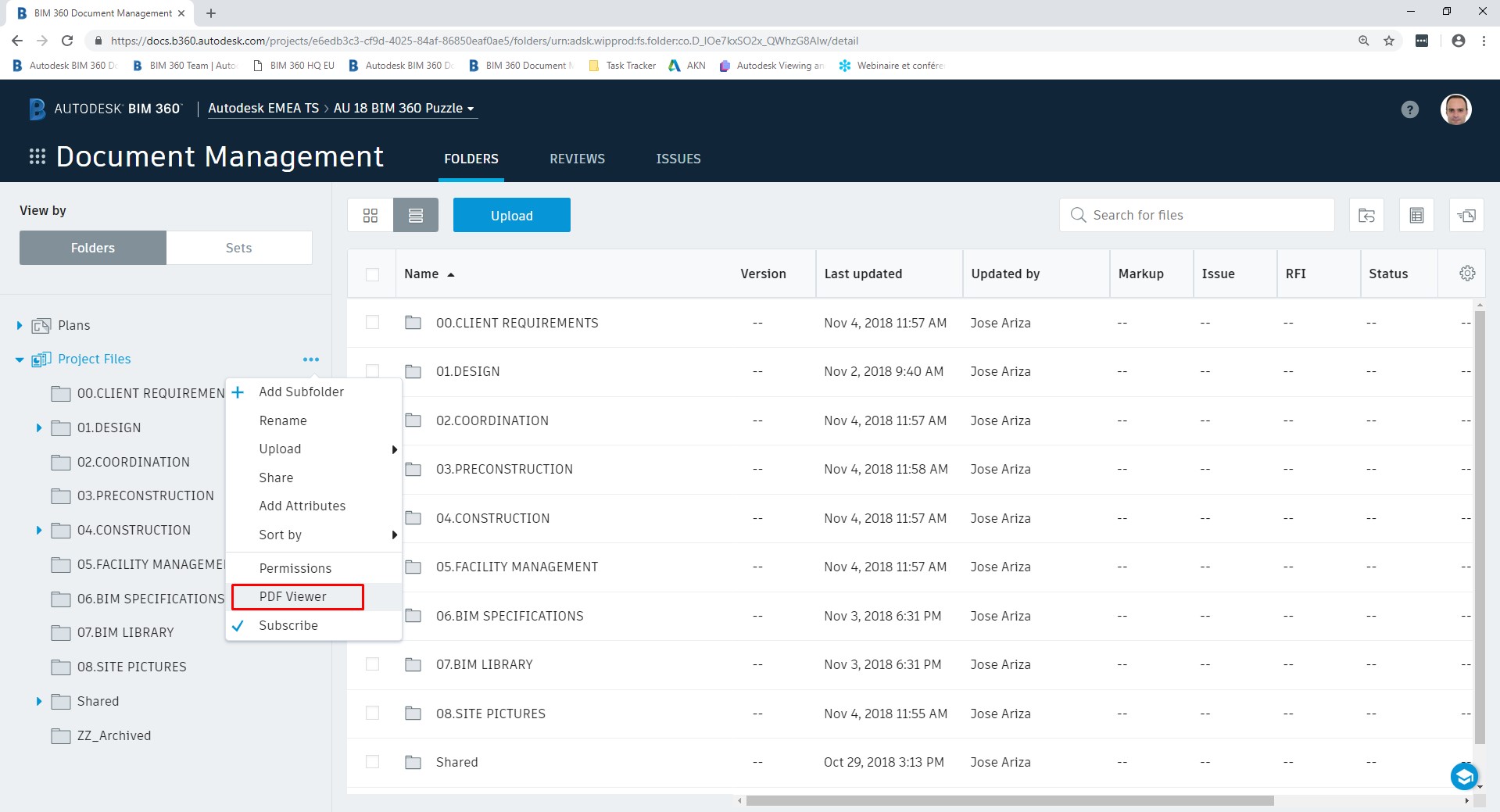Open the transmittals table icon near search

(x=1416, y=215)
